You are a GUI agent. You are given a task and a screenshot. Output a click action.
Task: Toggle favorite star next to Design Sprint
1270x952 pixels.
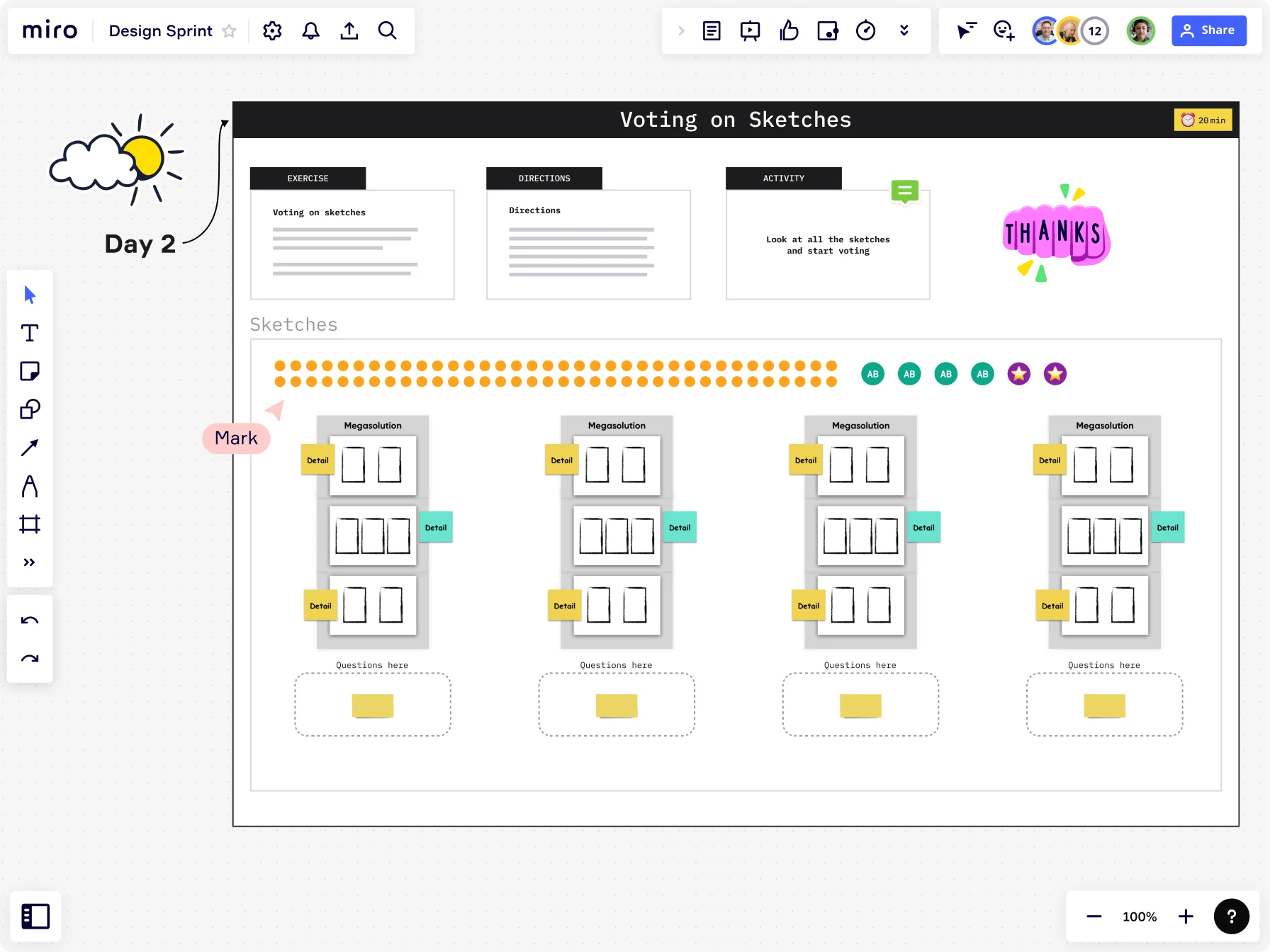coord(228,30)
